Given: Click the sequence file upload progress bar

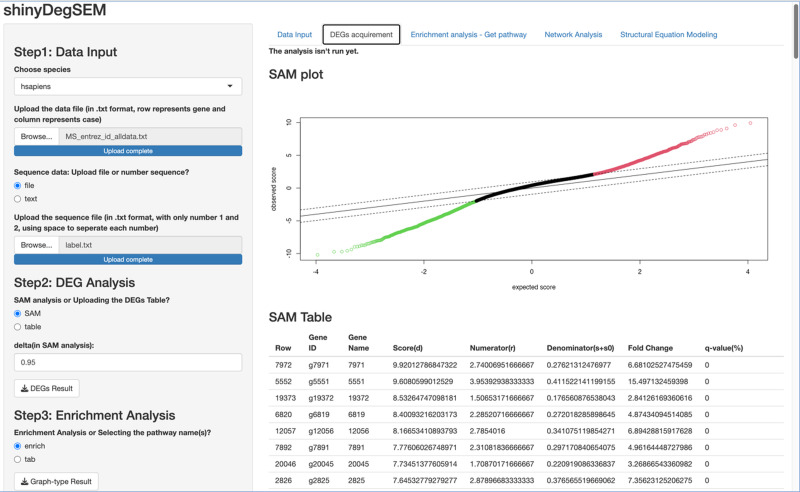Looking at the screenshot, I should click(x=128, y=259).
